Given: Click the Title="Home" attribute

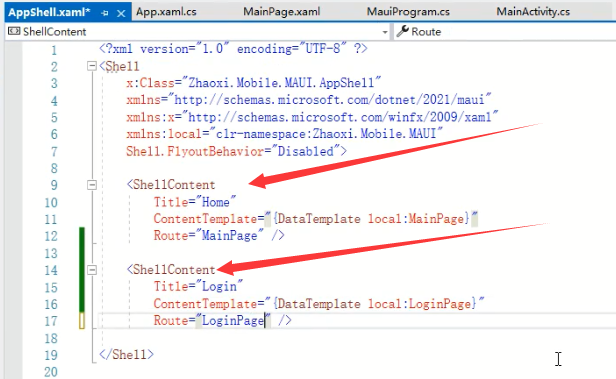Looking at the screenshot, I should (x=194, y=202).
